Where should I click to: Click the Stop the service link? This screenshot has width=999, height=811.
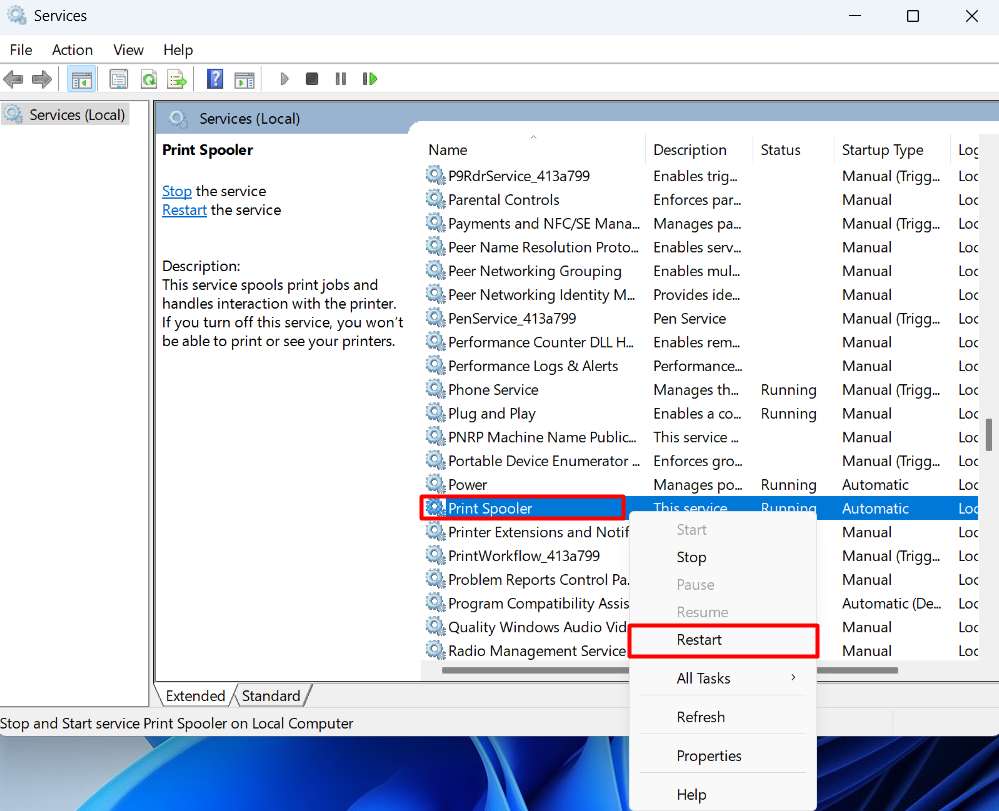pyautogui.click(x=176, y=191)
